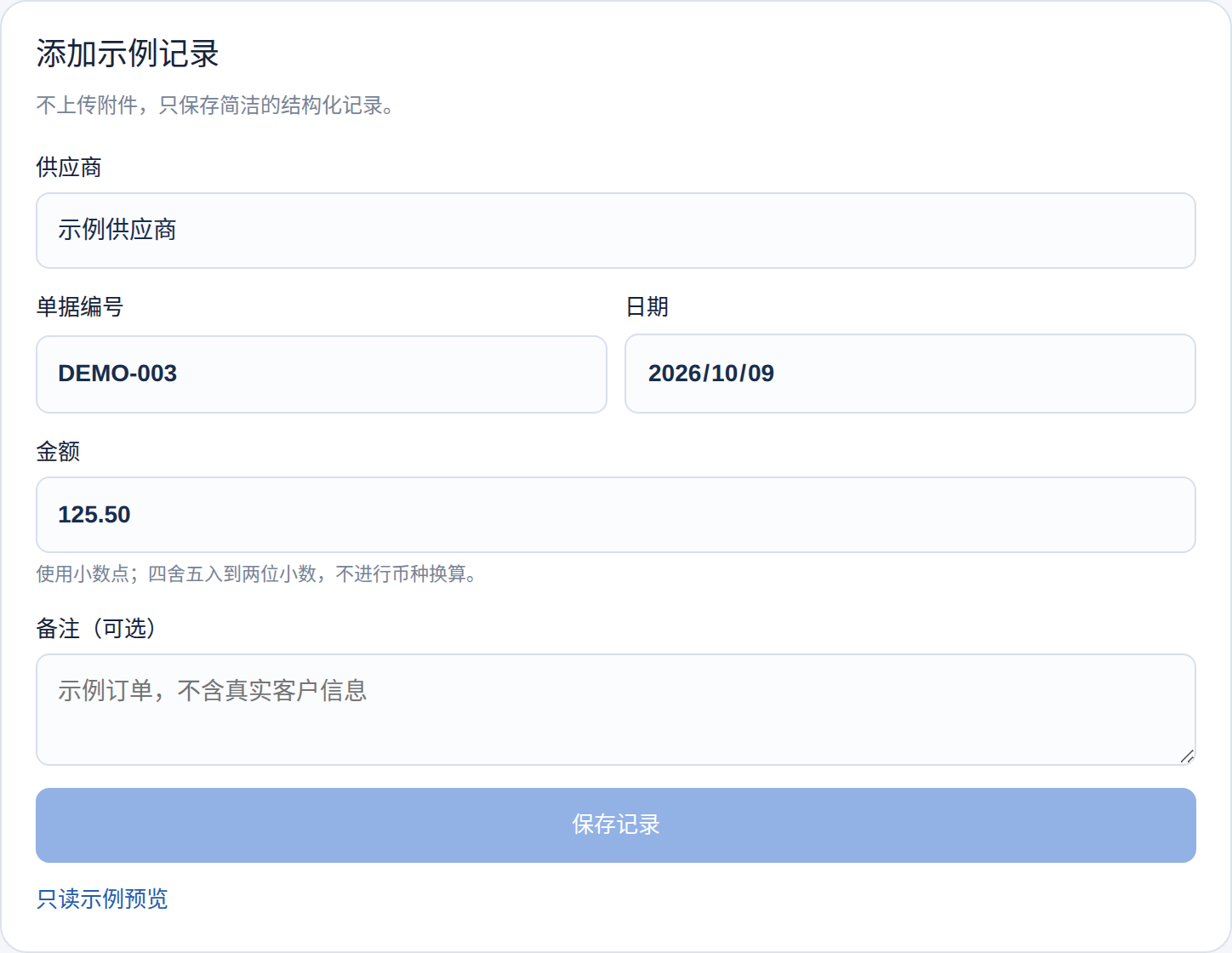Click the 添加示例记录 heading

[x=128, y=54]
